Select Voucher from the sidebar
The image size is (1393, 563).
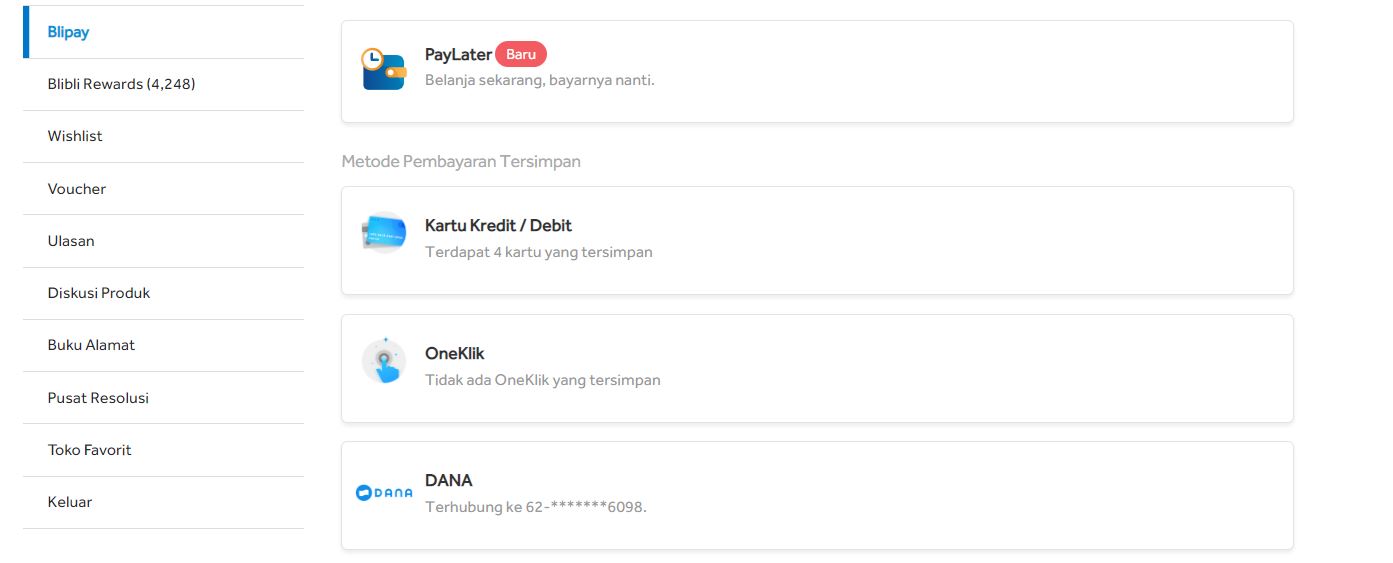pos(163,189)
